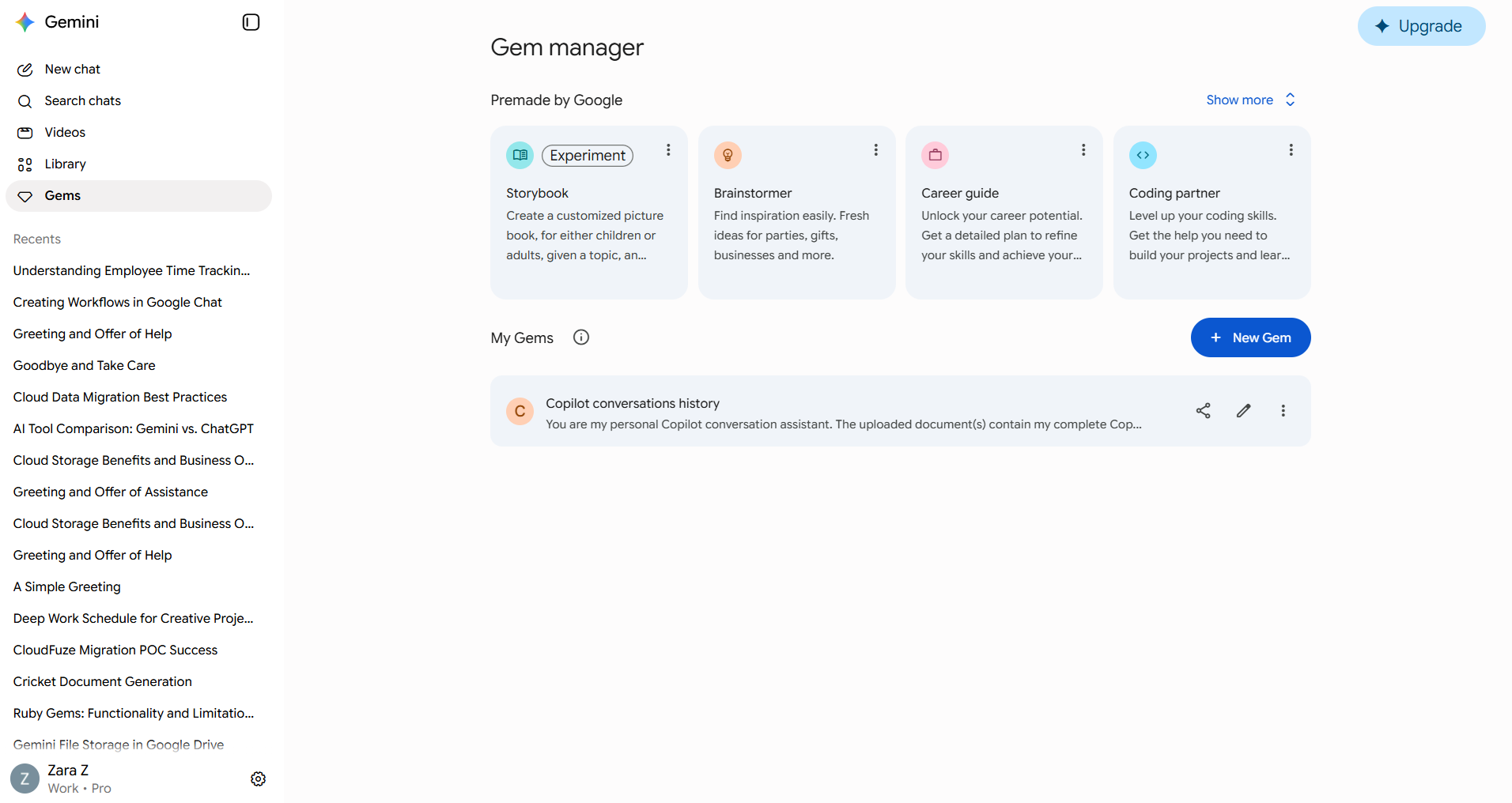This screenshot has width=1512, height=803.
Task: Expand premade gems with Show more
Action: (1250, 100)
